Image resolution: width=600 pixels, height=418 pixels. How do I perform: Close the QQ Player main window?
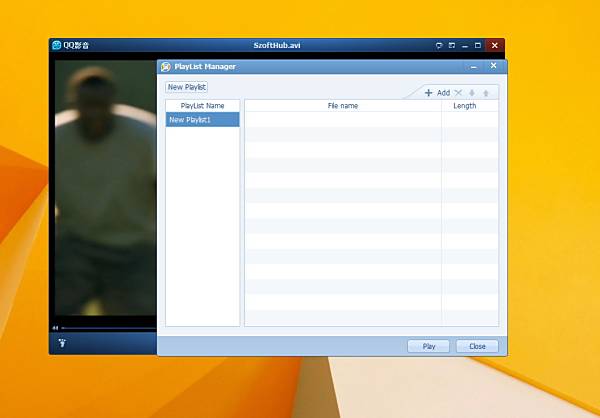click(495, 46)
